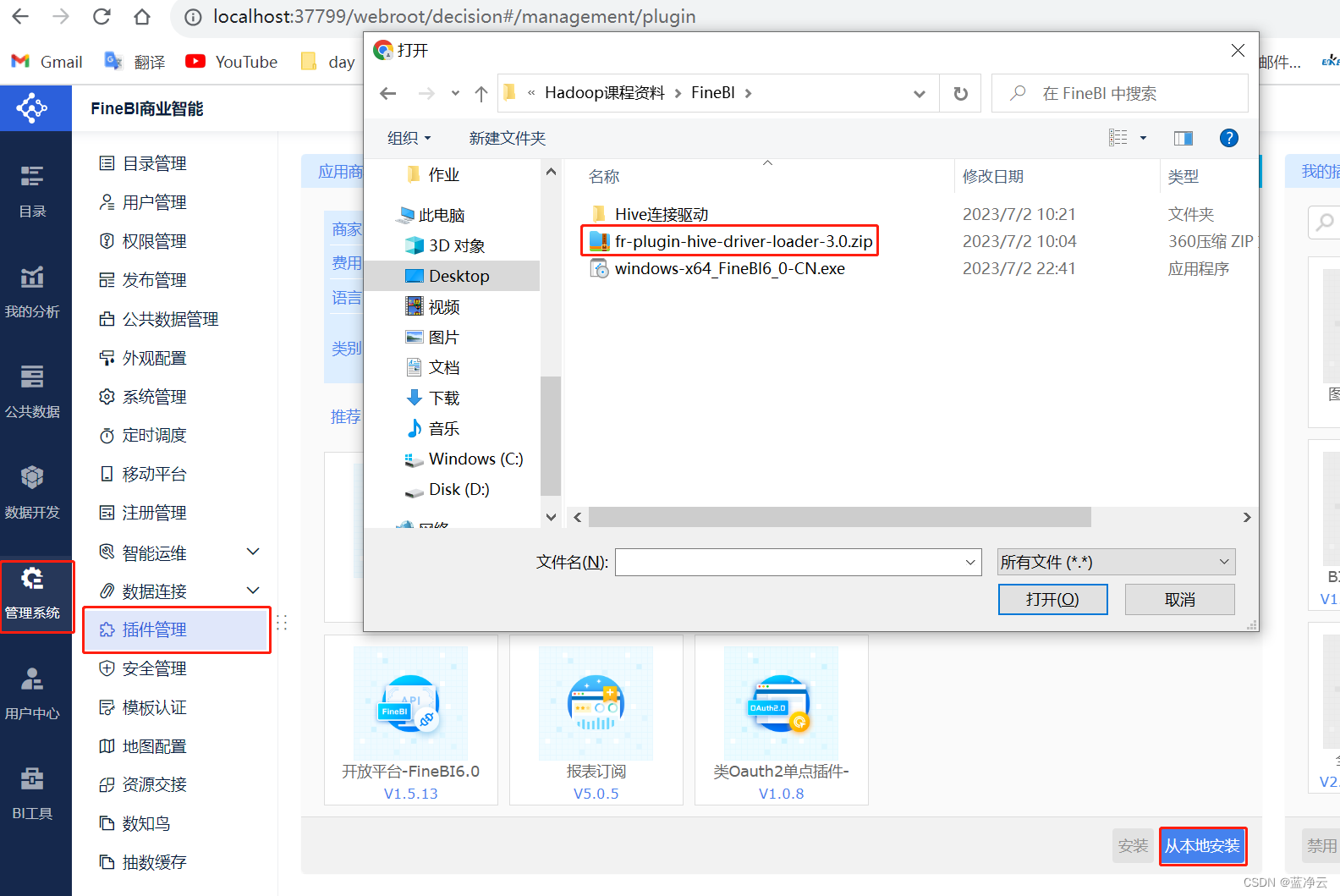The width and height of the screenshot is (1340, 896).
Task: Sort files by 修改日期 column
Action: [993, 176]
